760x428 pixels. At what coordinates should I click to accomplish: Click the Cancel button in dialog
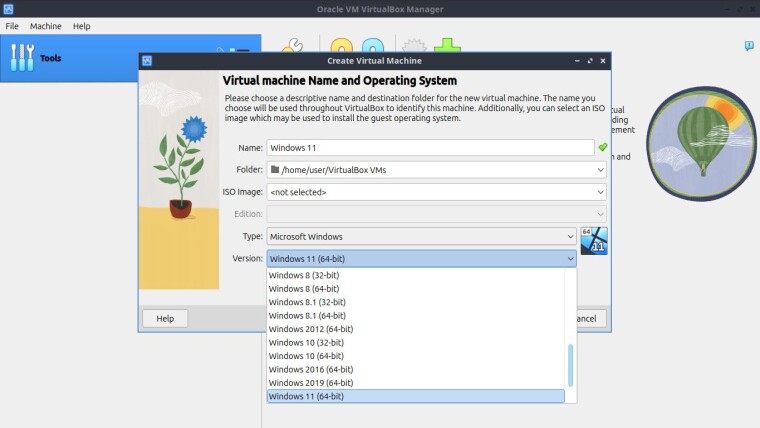tap(591, 318)
